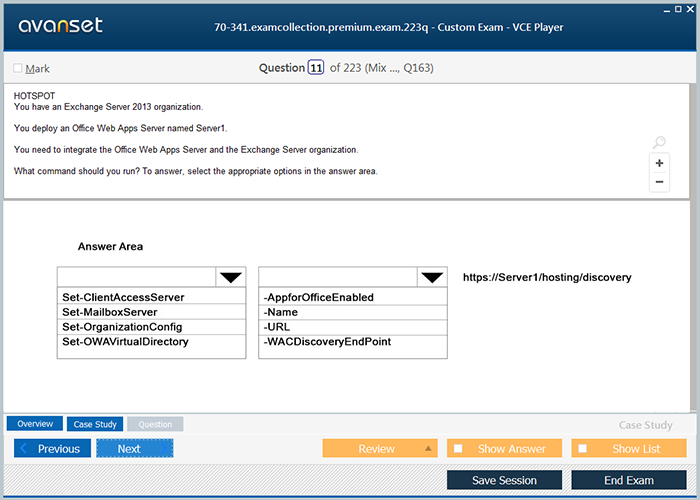Enable the Show List checkbox
700x500 pixels.
click(x=583, y=449)
